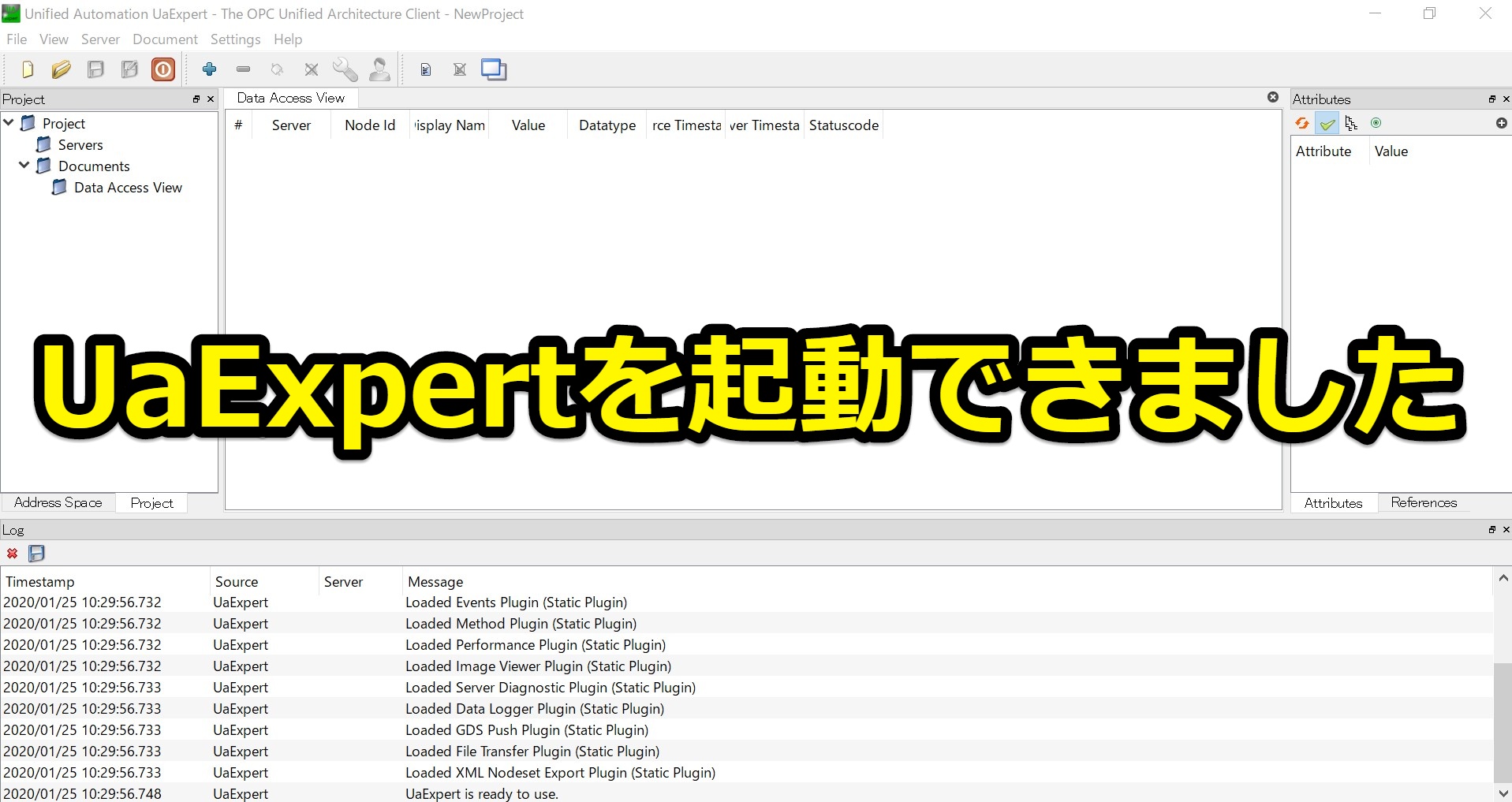Collapse the Documents tree node
The height and width of the screenshot is (802, 1512).
coord(23,166)
